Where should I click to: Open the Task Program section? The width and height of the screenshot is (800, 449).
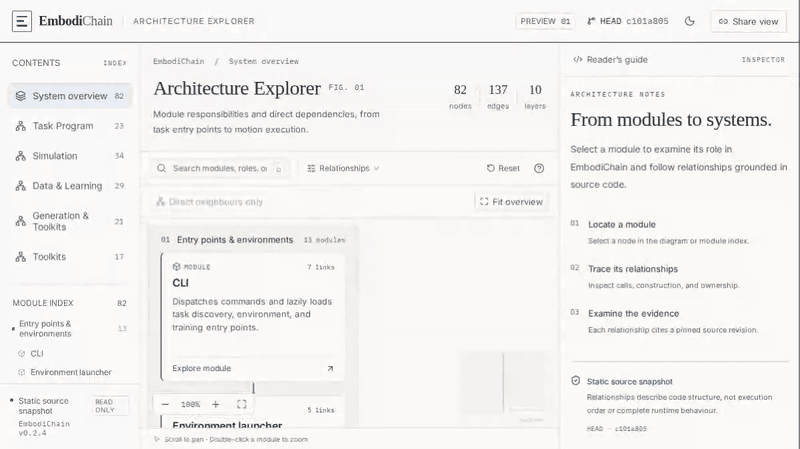[x=70, y=126]
